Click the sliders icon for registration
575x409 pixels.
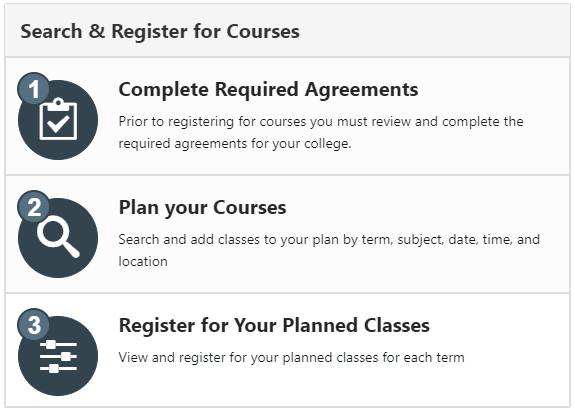tap(58, 356)
